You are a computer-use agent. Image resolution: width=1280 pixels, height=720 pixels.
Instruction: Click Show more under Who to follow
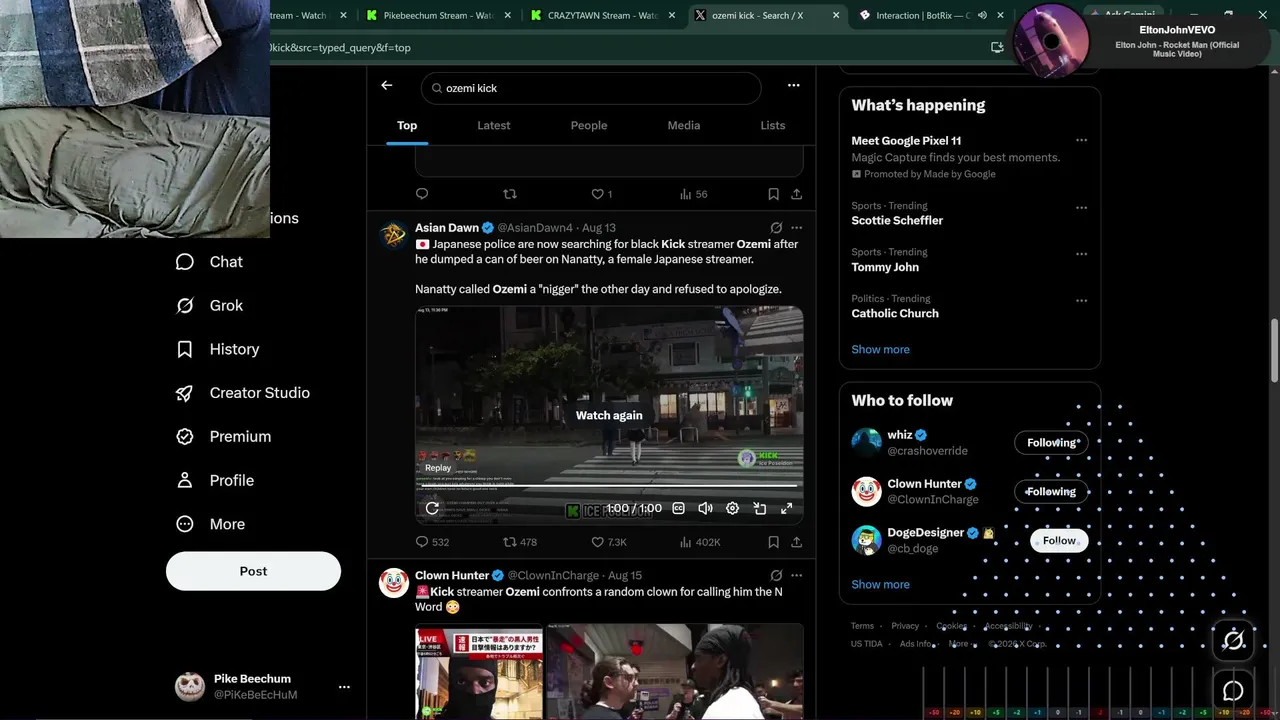click(880, 585)
